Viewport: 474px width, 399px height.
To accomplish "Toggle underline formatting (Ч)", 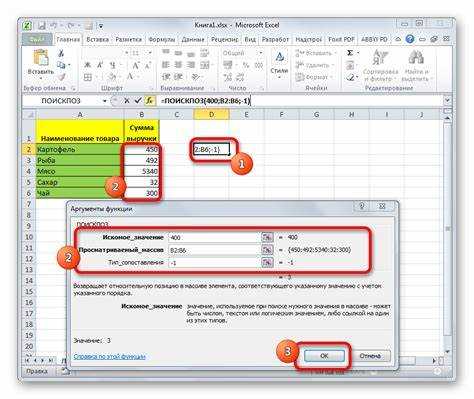I will (113, 65).
